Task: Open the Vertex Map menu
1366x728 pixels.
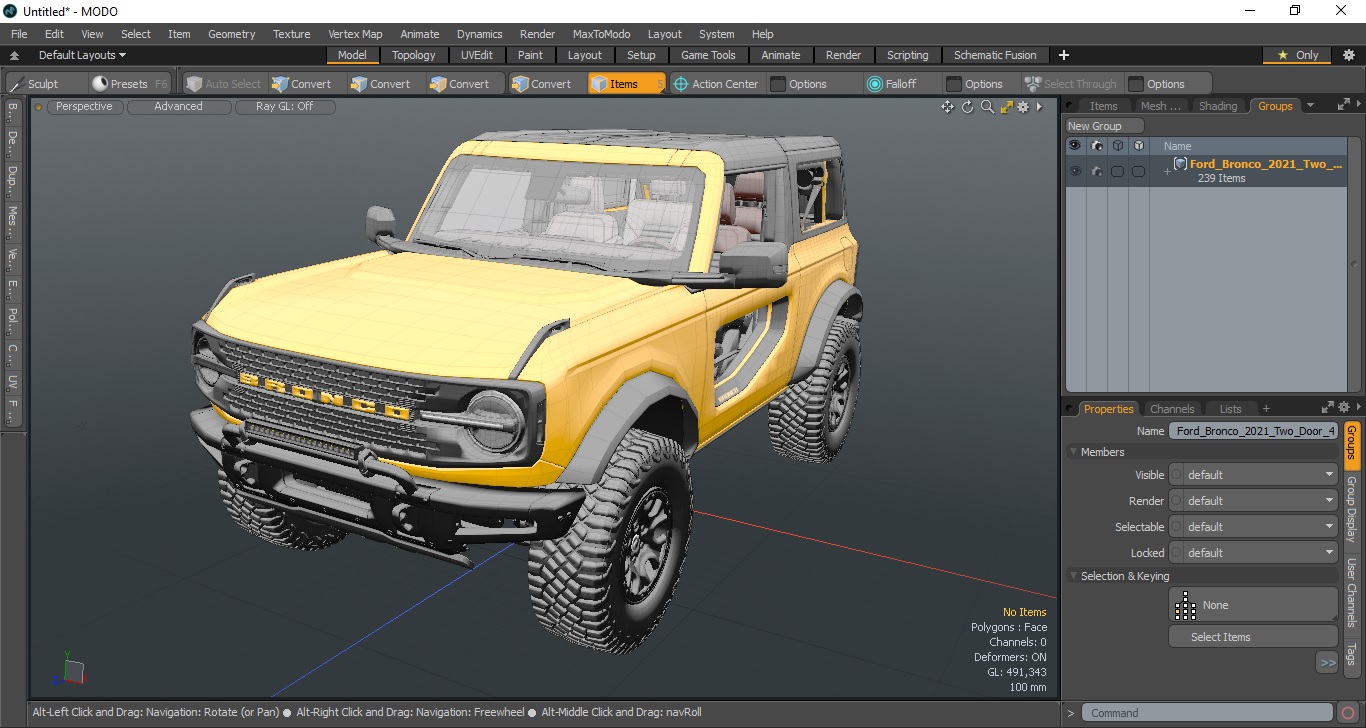Action: pyautogui.click(x=355, y=34)
